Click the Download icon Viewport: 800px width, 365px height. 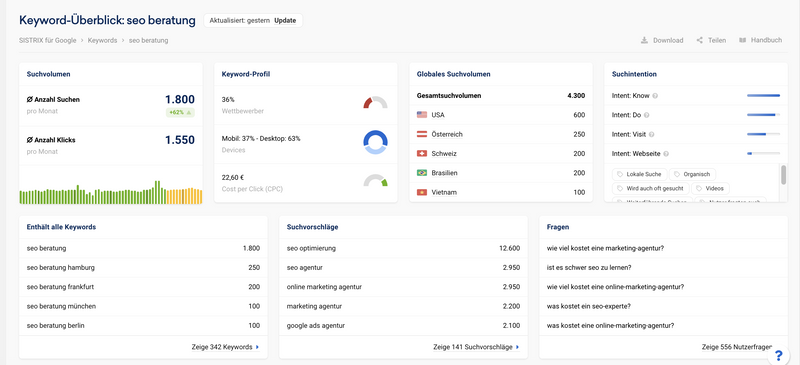pyautogui.click(x=644, y=40)
